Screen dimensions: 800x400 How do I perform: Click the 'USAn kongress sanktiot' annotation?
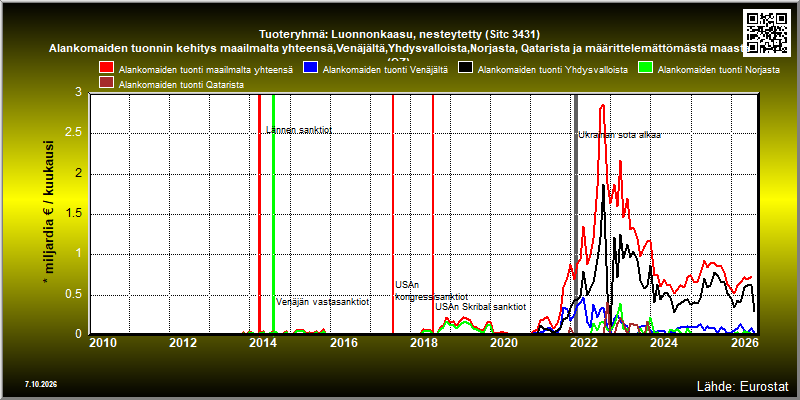[432, 291]
